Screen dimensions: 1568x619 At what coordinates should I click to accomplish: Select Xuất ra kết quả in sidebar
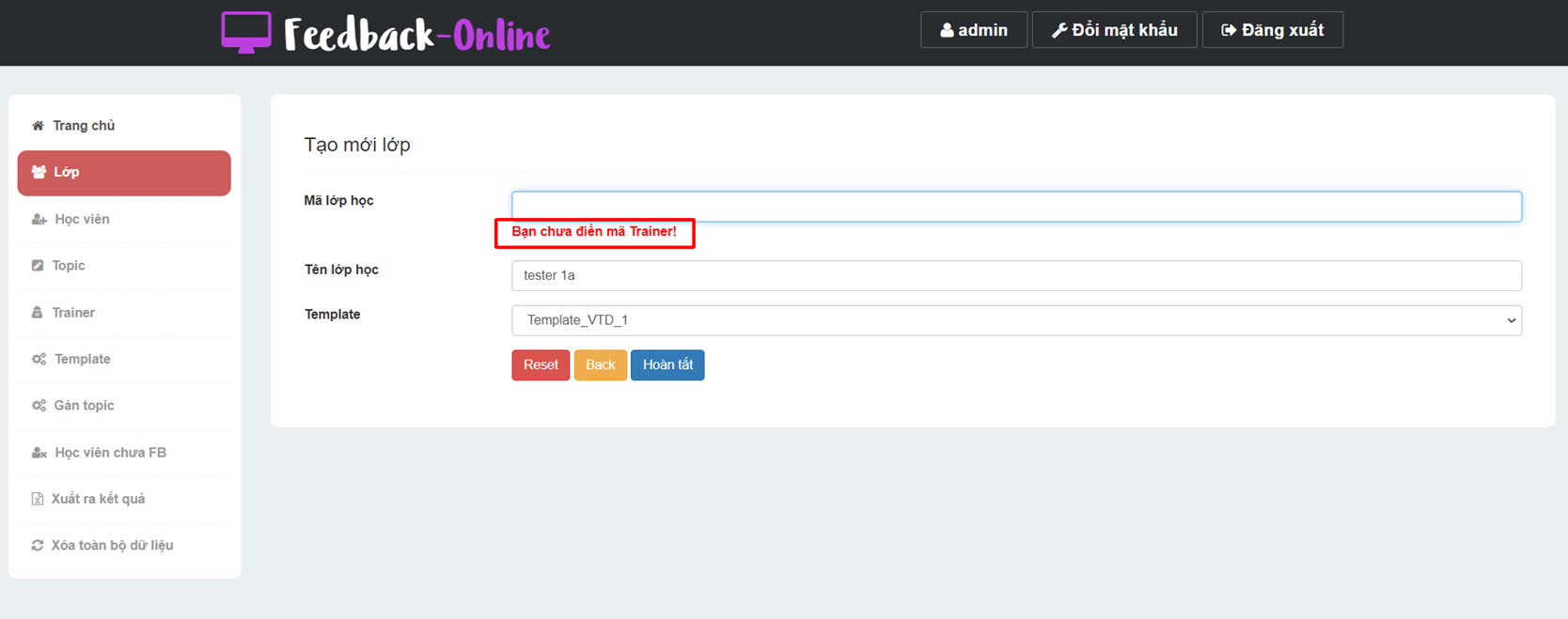[124, 499]
